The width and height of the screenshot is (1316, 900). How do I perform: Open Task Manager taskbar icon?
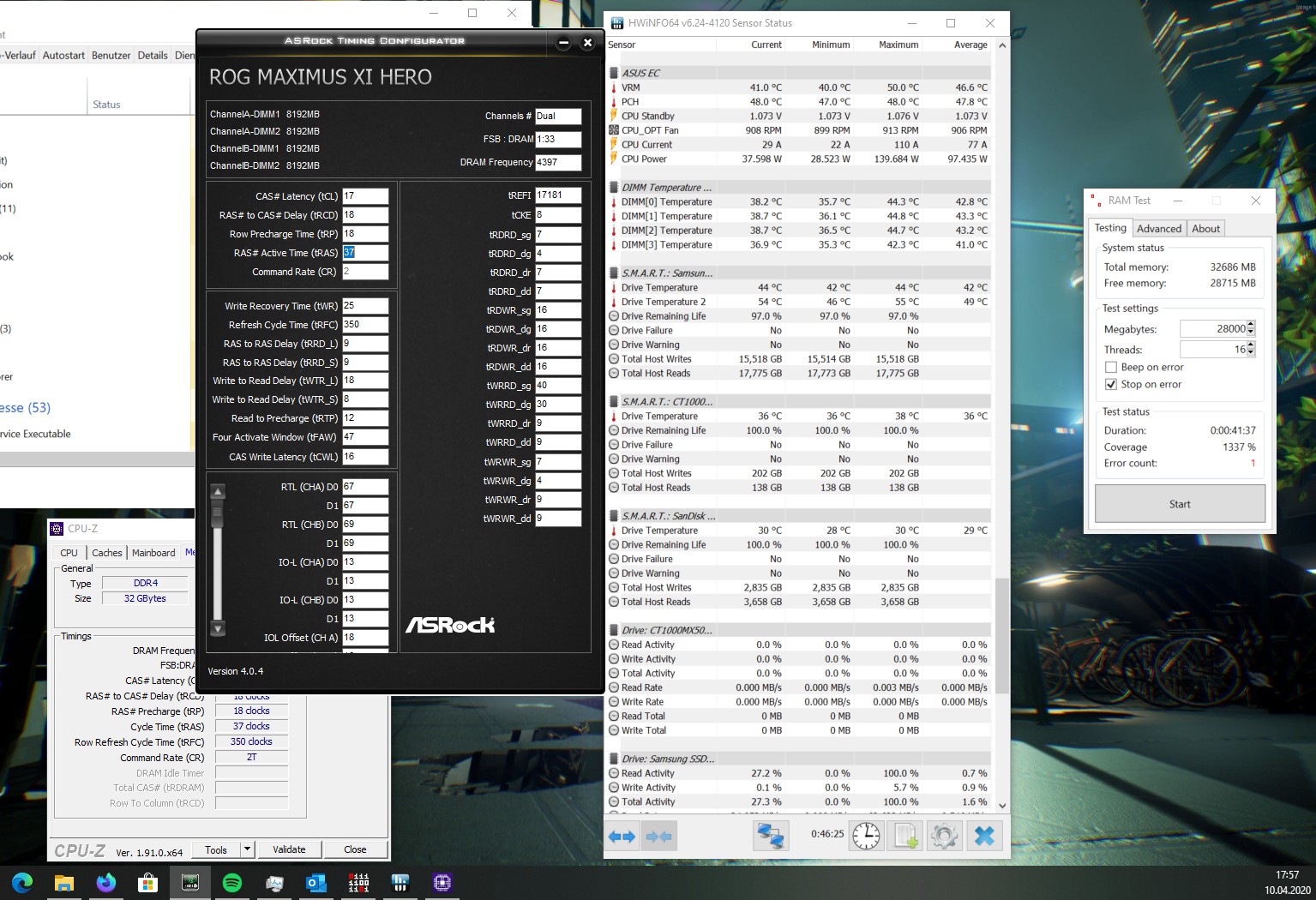274,883
